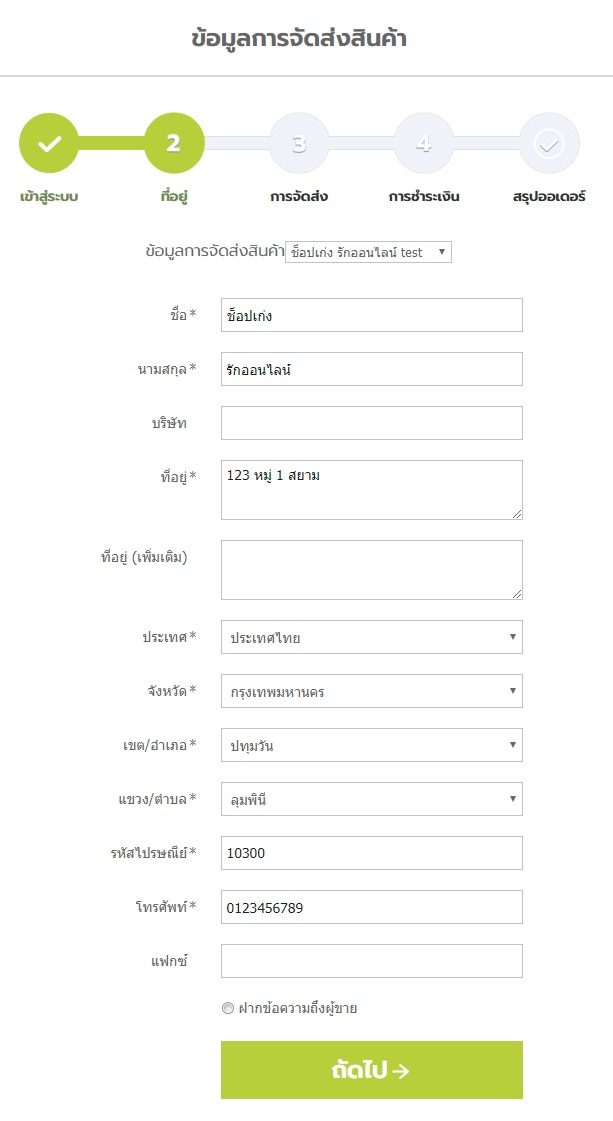Open the saved shipping address dropdown
The image size is (613, 1121).
tap(368, 252)
